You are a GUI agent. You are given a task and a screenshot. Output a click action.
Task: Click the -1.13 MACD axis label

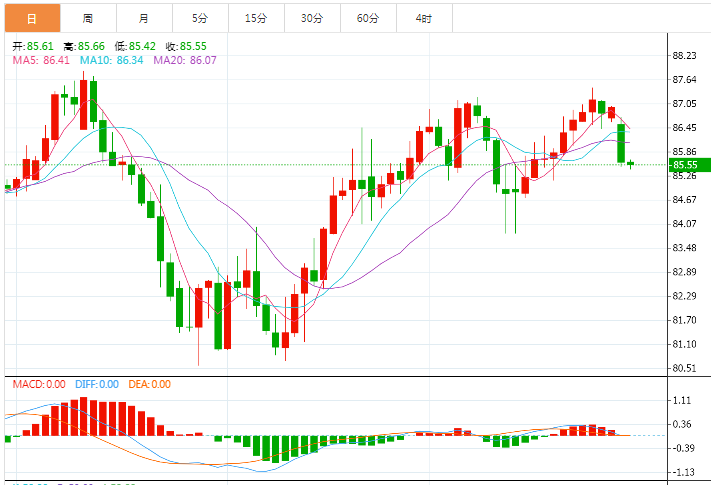tap(684, 472)
